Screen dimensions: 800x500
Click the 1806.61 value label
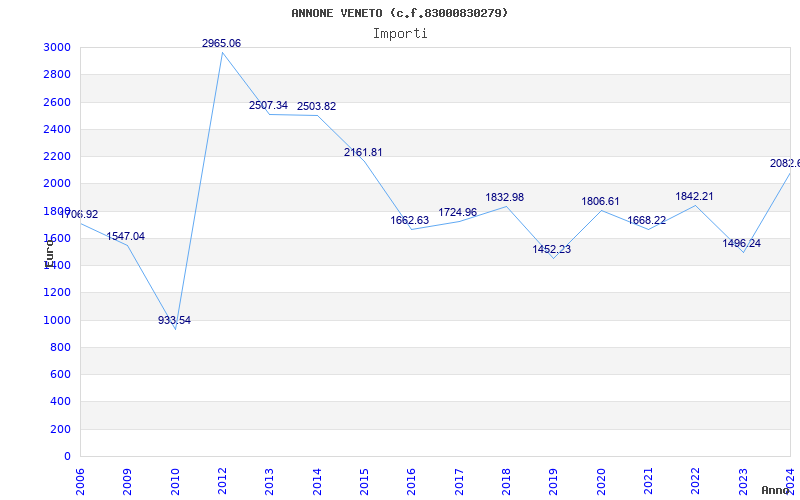click(x=600, y=202)
